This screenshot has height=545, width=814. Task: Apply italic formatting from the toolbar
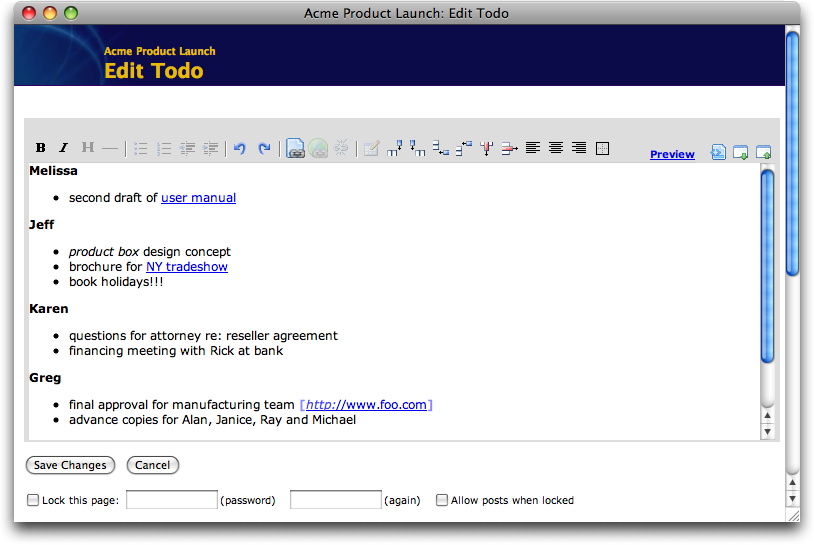point(63,148)
